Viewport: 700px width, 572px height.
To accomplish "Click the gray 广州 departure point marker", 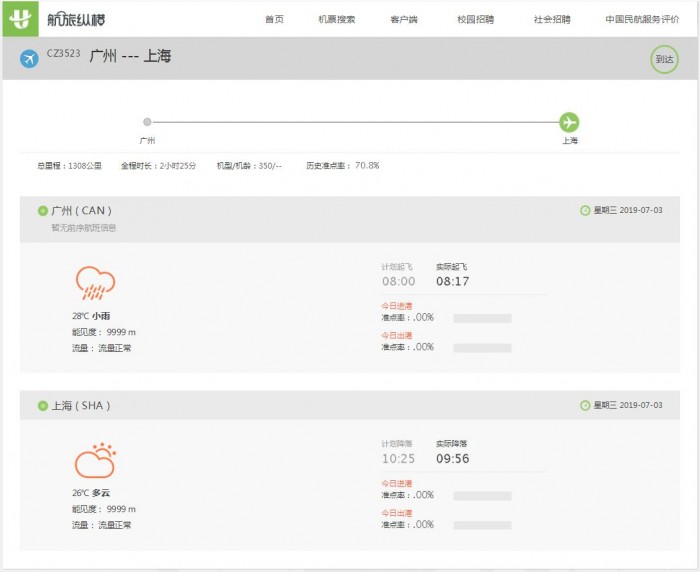I will pyautogui.click(x=147, y=122).
